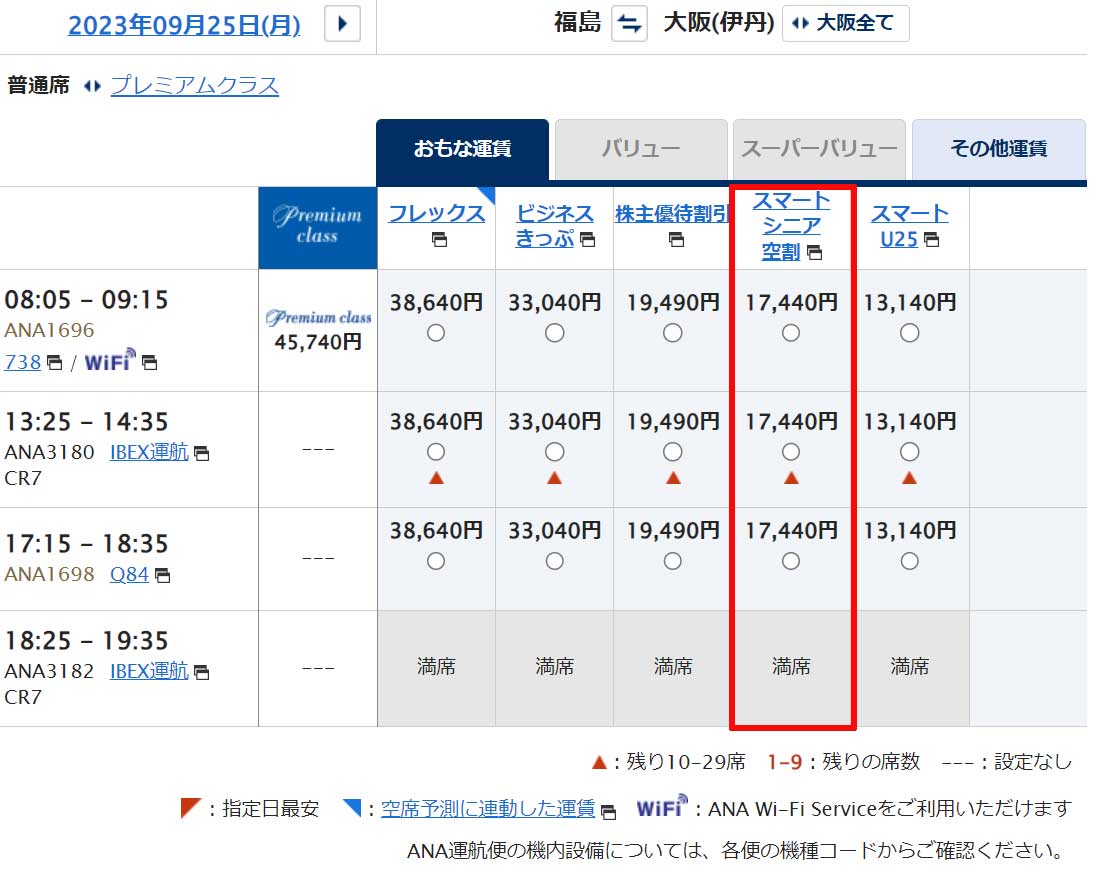
Task: Open IBEX運航 link for ANA3182
Action: tap(149, 671)
